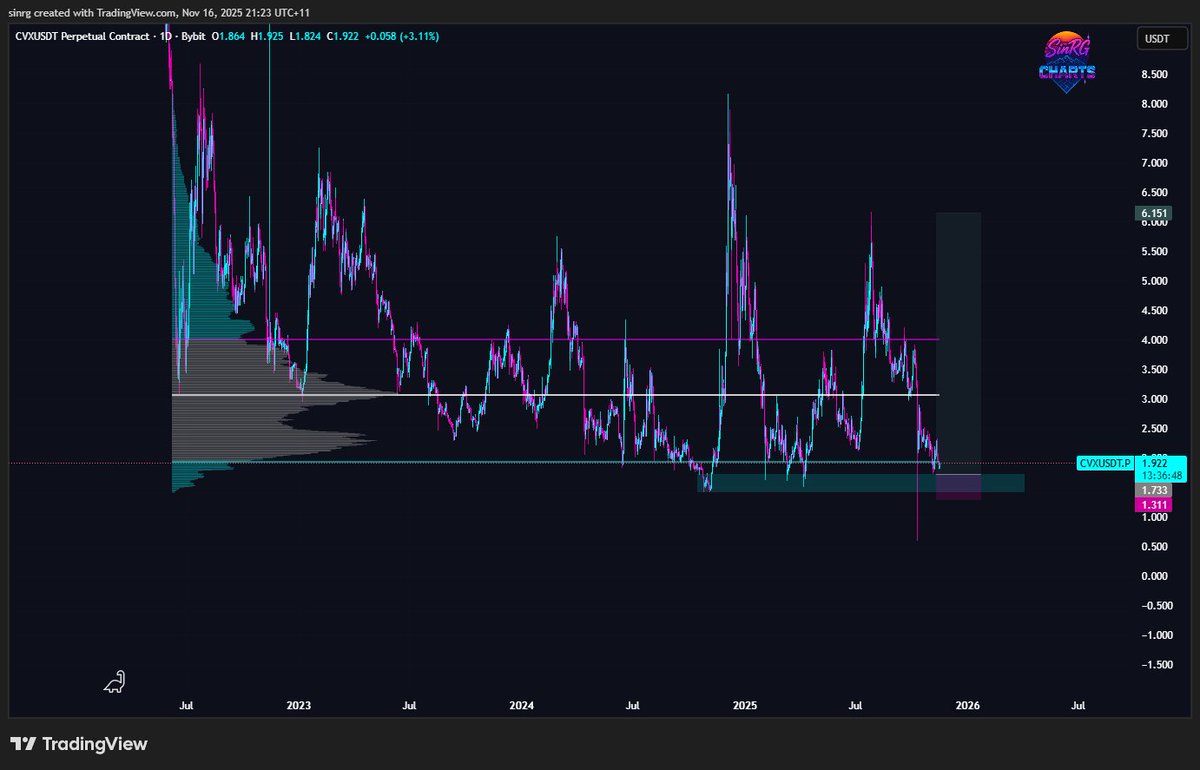Click the TradingView logo in bottom left corner
The image size is (1200, 770).
tap(77, 744)
